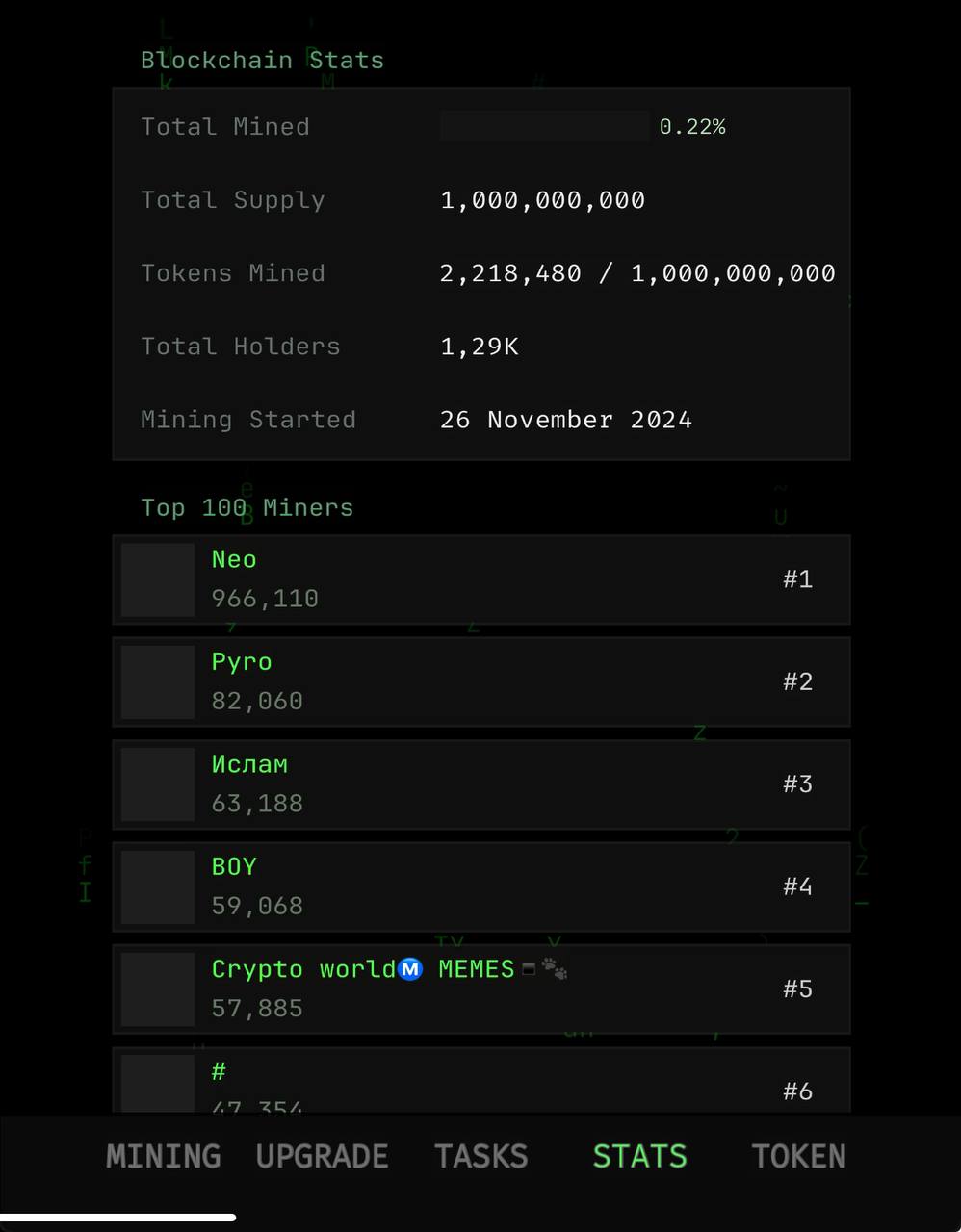Click the Total Mined progress bar
Screen dimensions: 961x1232
point(544,126)
